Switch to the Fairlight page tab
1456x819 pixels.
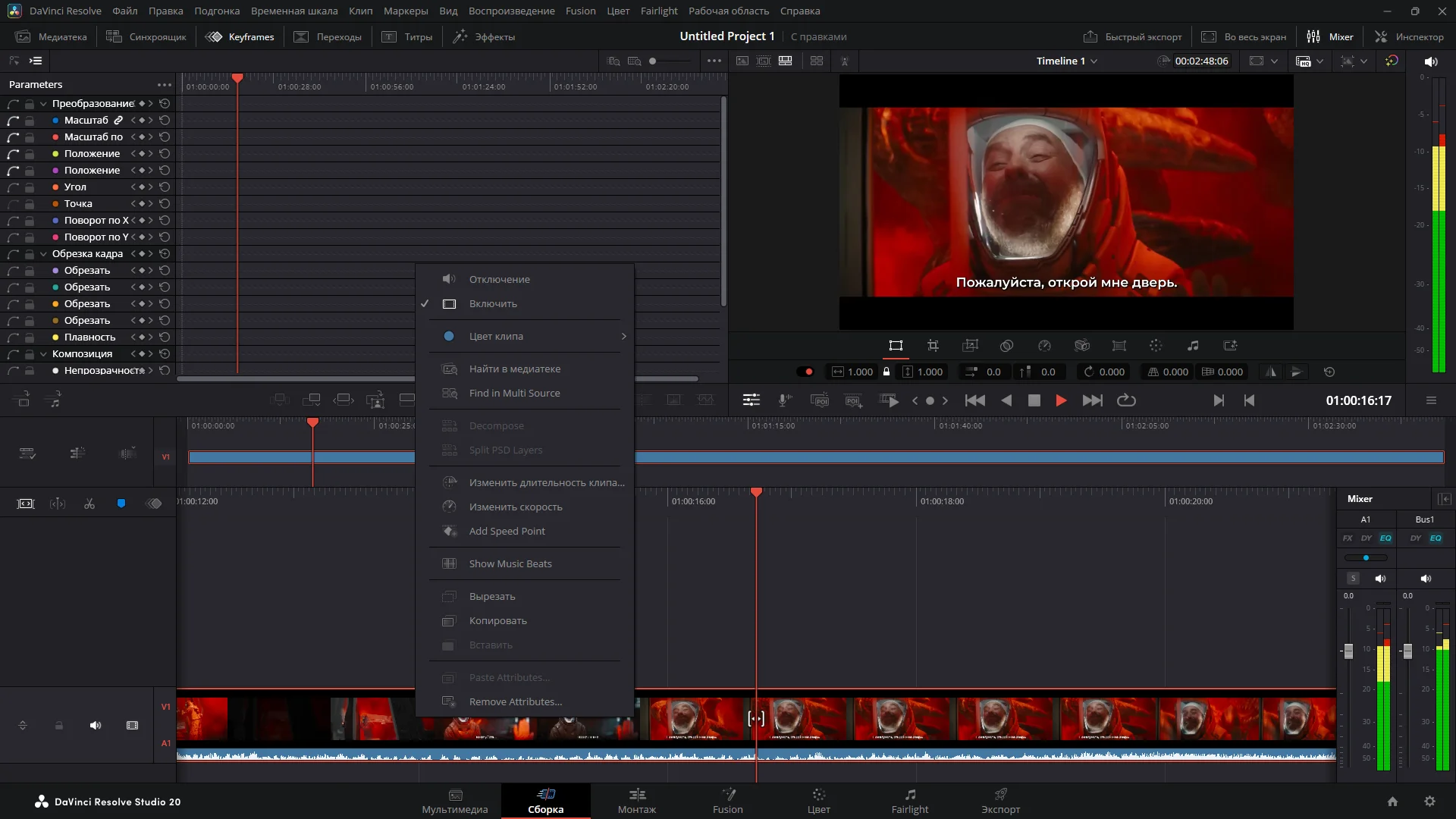pos(909,801)
